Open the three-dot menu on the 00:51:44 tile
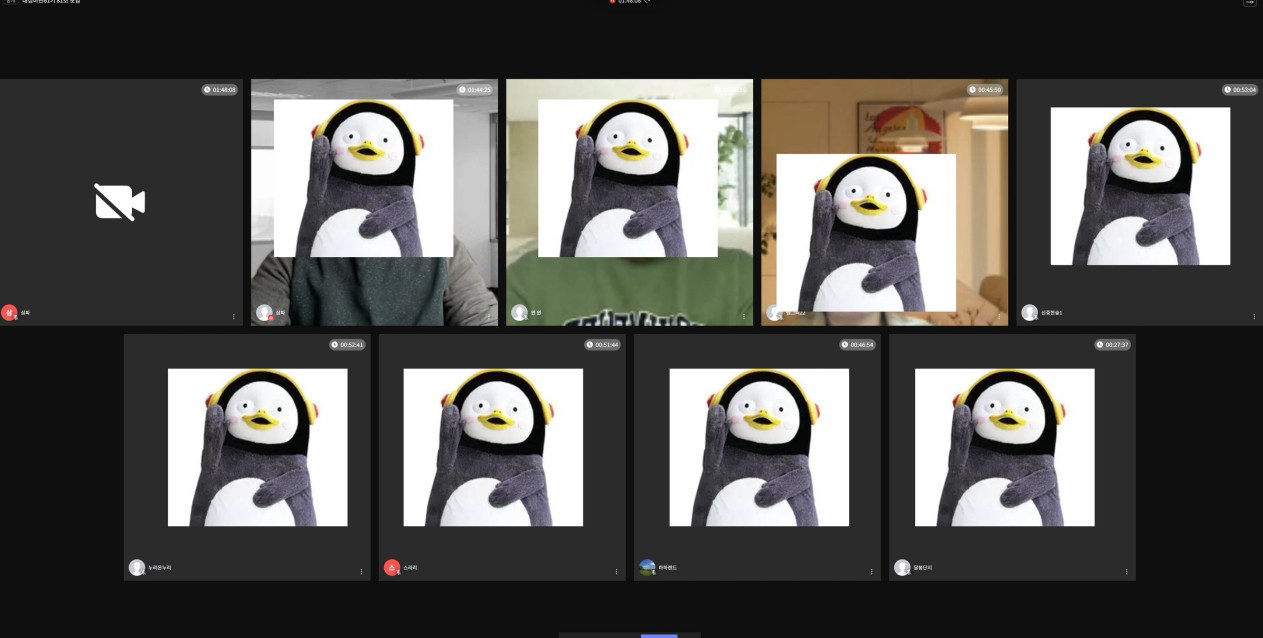Image resolution: width=1263 pixels, height=638 pixels. pyautogui.click(x=616, y=571)
